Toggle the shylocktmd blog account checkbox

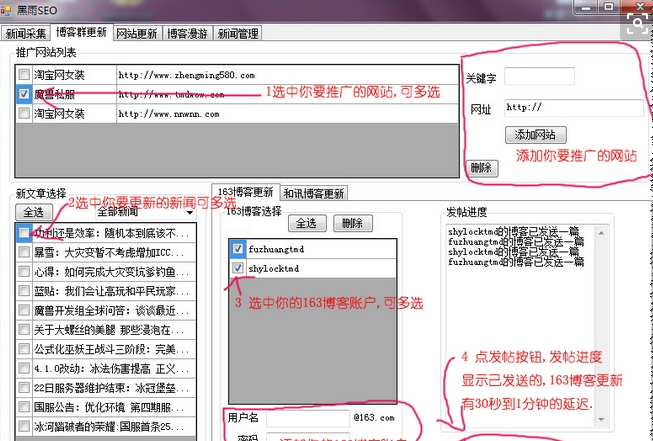[237, 268]
